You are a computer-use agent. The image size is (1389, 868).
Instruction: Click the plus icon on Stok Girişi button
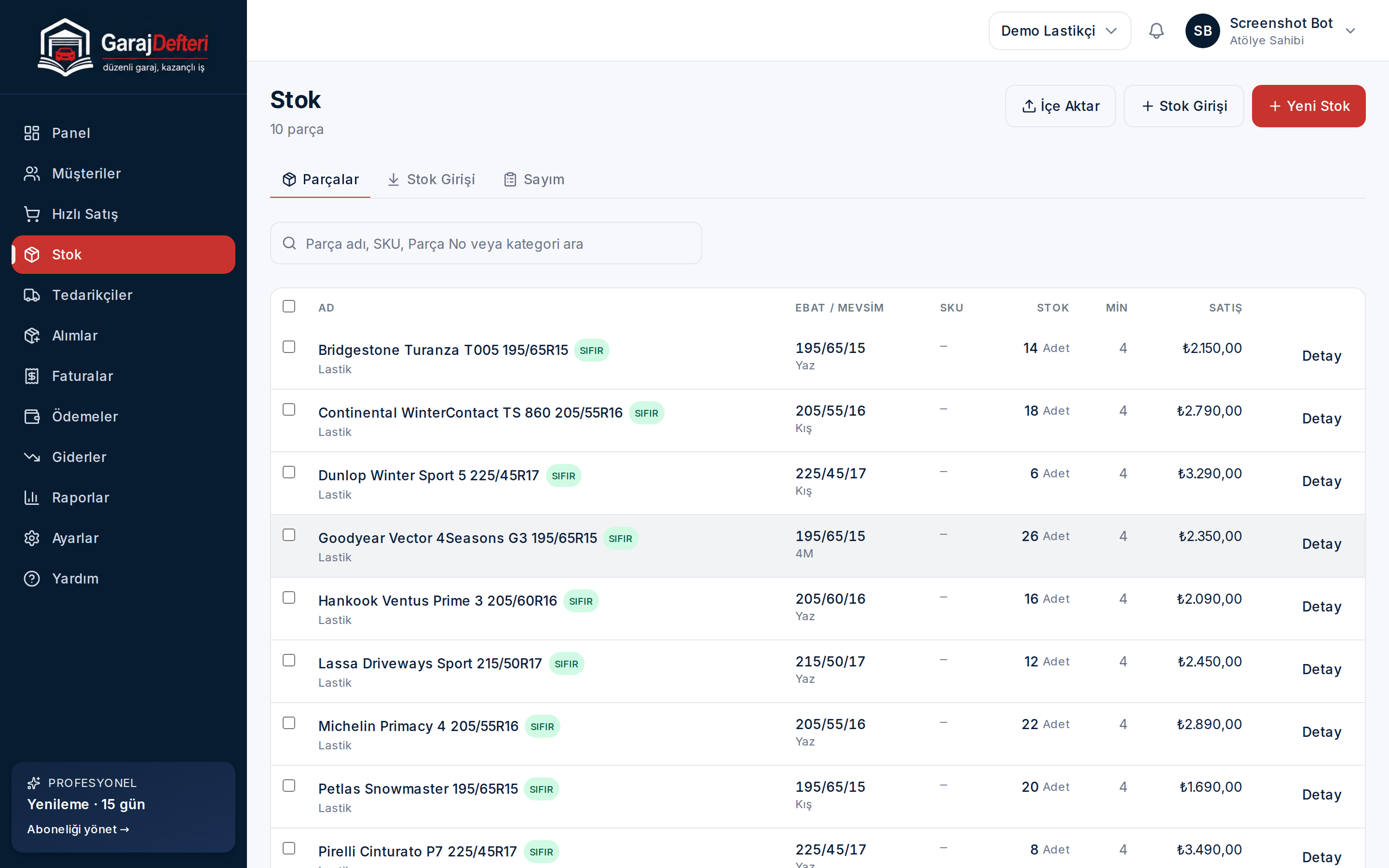tap(1147, 106)
